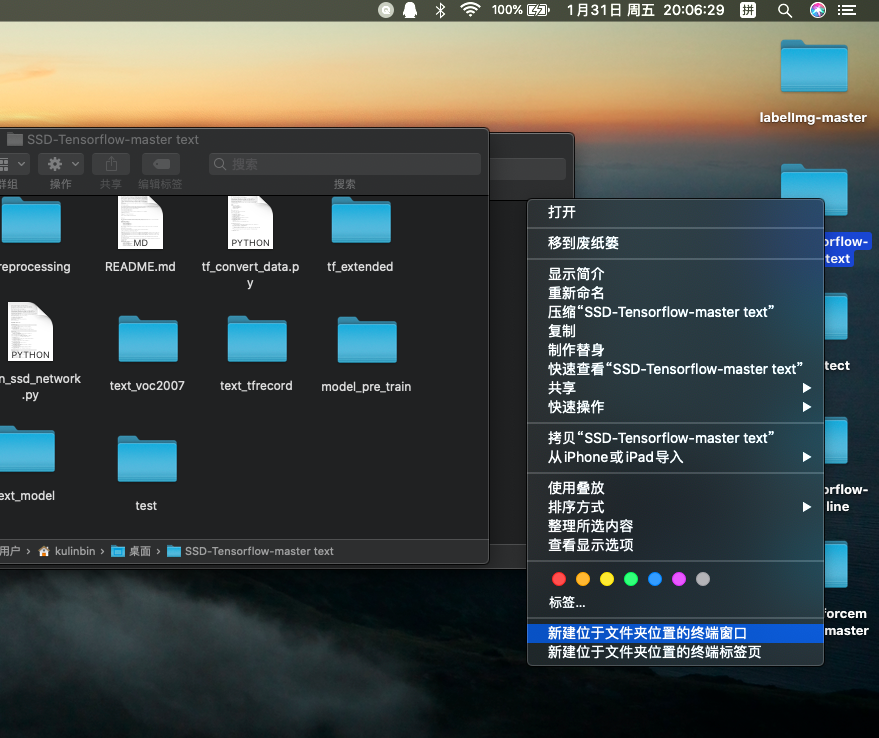Screen dimensions: 879x738
Task: Open the README.md file
Action: point(140,222)
